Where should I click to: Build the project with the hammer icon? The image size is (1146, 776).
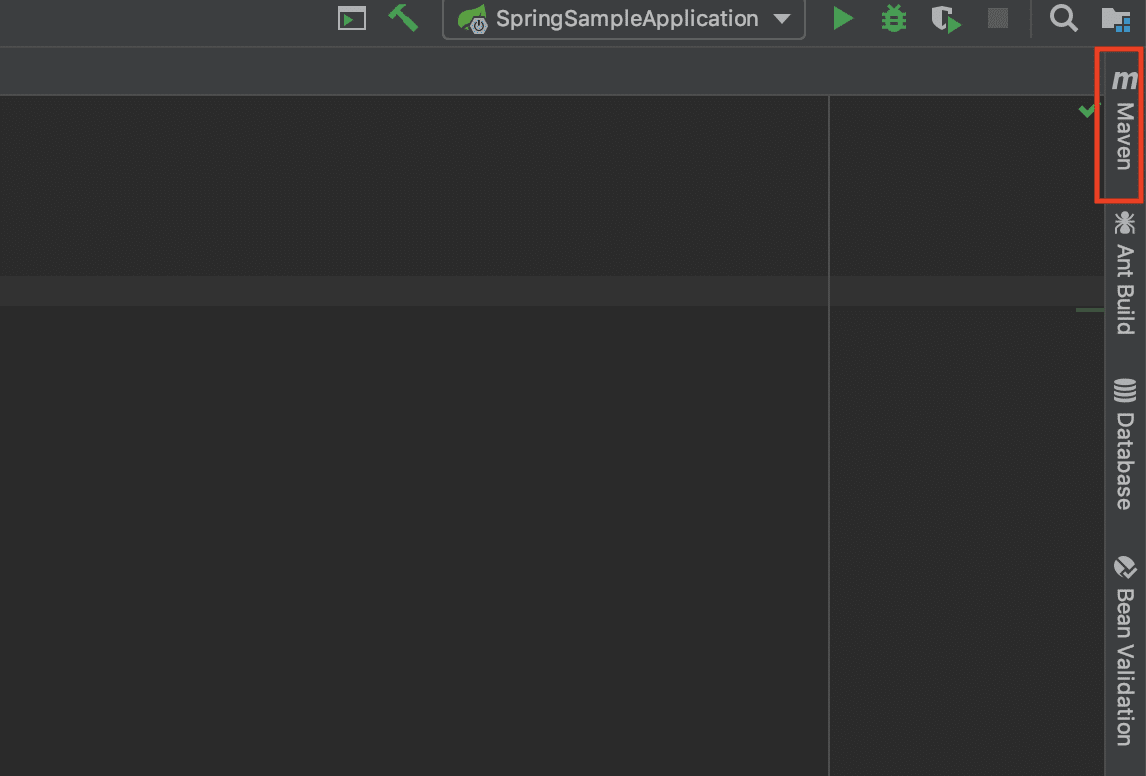pos(403,17)
